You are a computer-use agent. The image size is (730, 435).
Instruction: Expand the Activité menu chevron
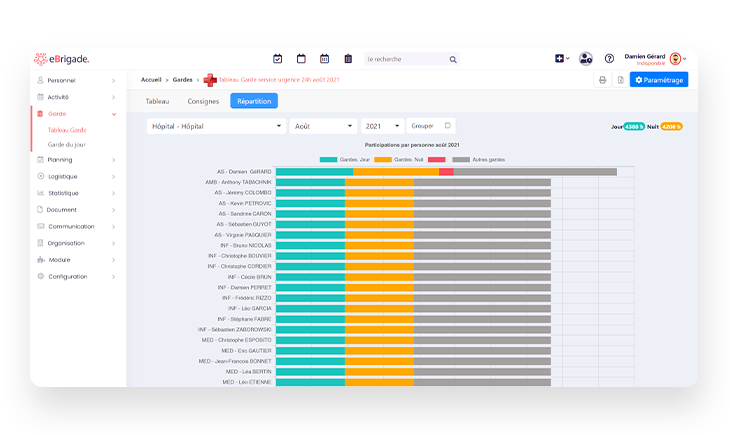click(x=113, y=97)
